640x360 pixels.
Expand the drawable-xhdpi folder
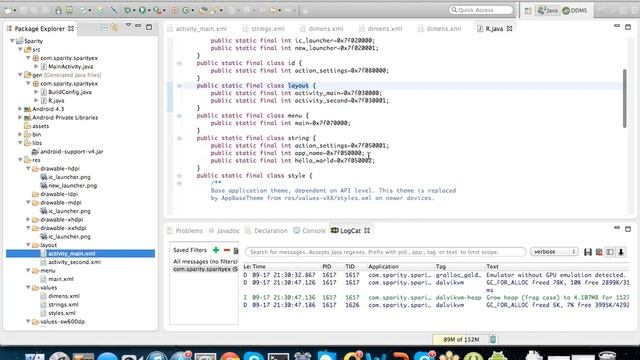point(28,220)
